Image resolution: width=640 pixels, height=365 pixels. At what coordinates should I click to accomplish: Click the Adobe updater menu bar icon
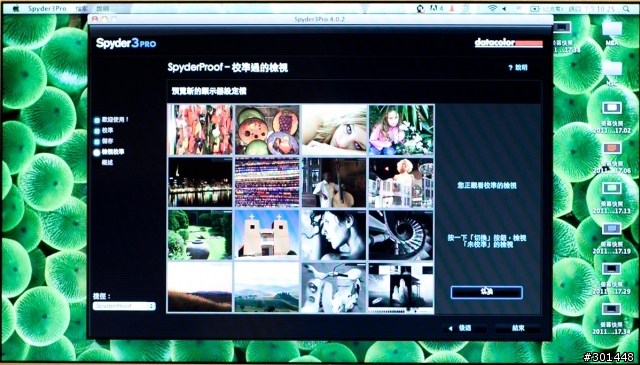click(436, 9)
